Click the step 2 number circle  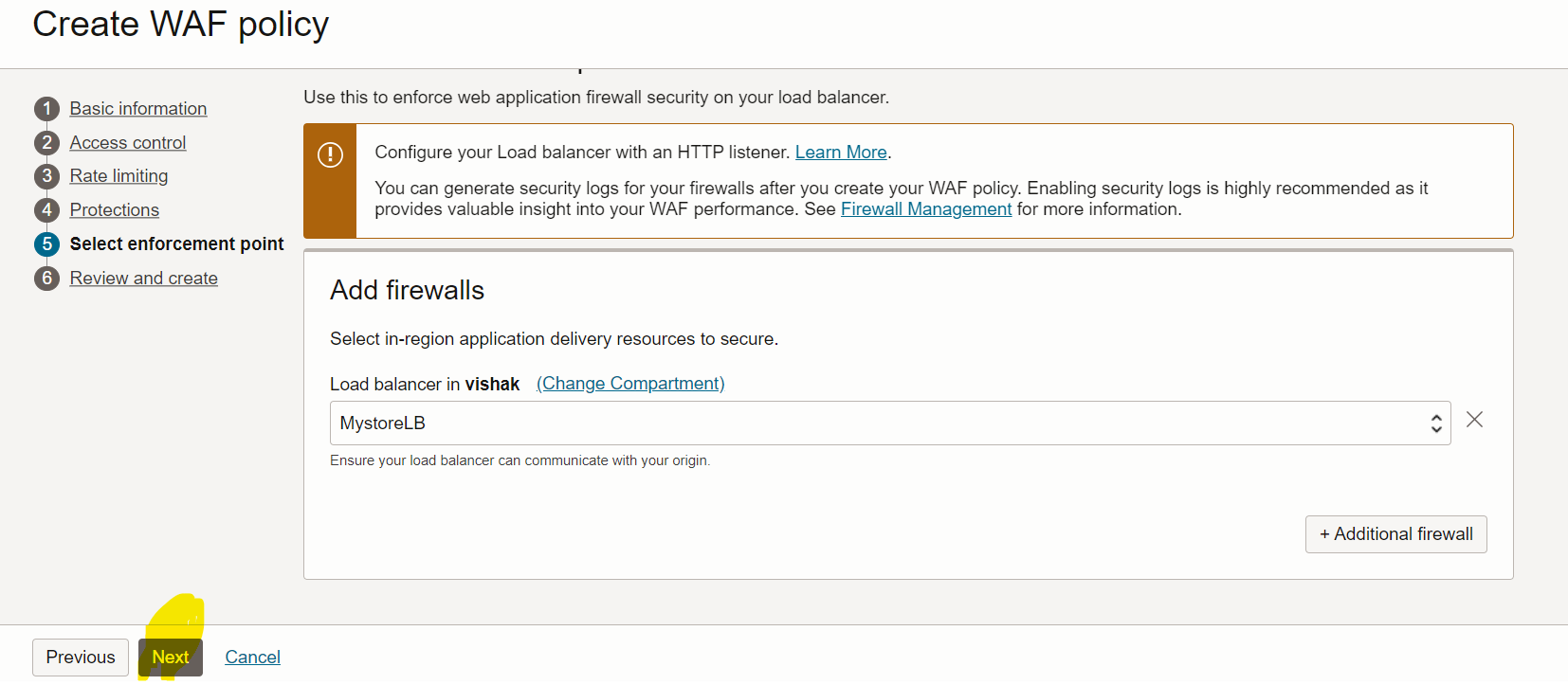tap(46, 143)
